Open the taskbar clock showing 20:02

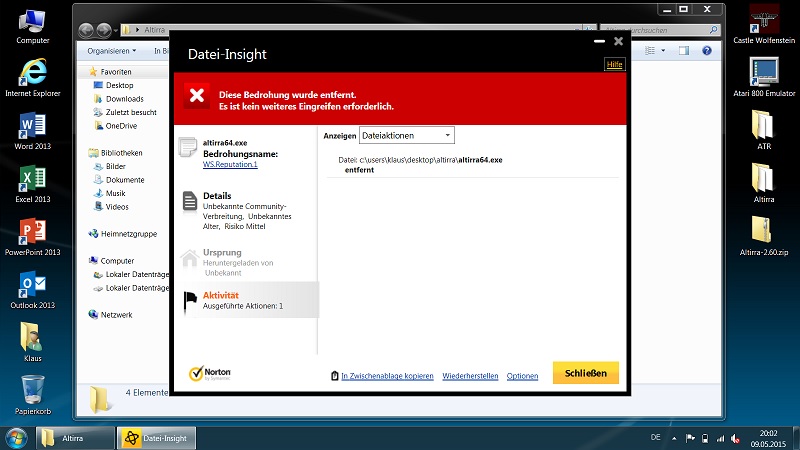[x=768, y=439]
